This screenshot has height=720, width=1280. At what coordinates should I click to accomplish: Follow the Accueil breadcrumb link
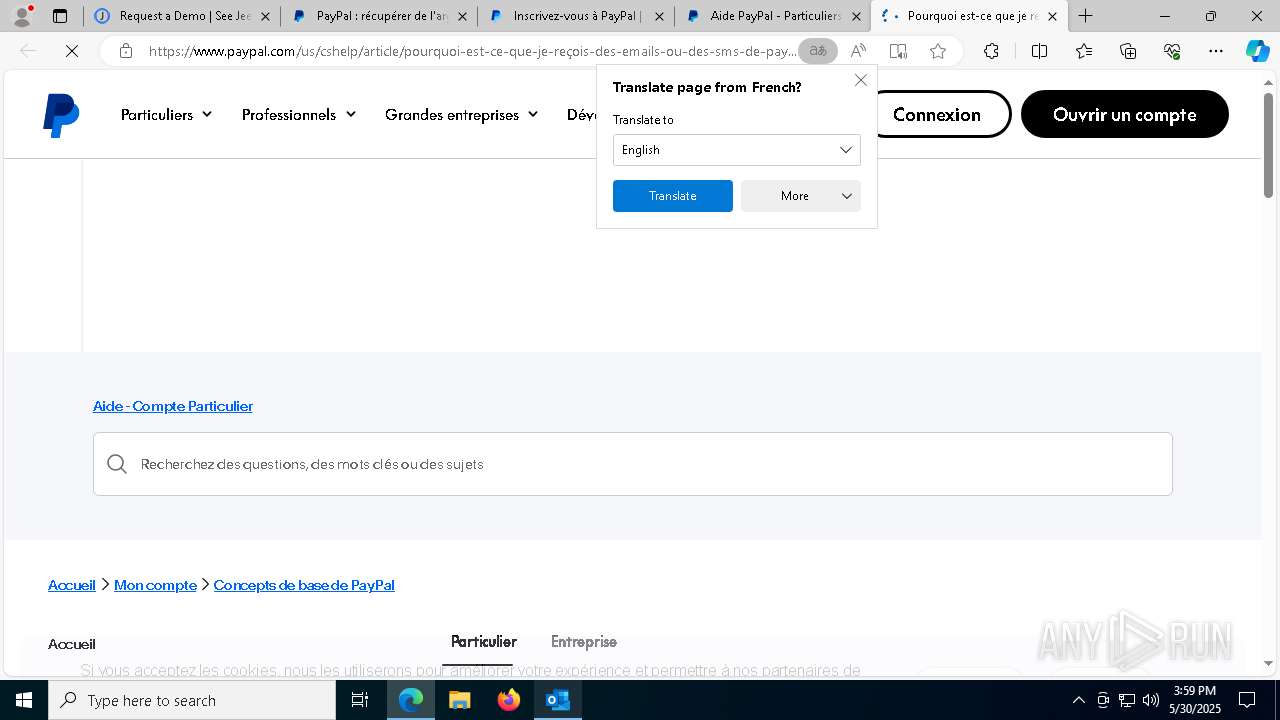point(72,585)
